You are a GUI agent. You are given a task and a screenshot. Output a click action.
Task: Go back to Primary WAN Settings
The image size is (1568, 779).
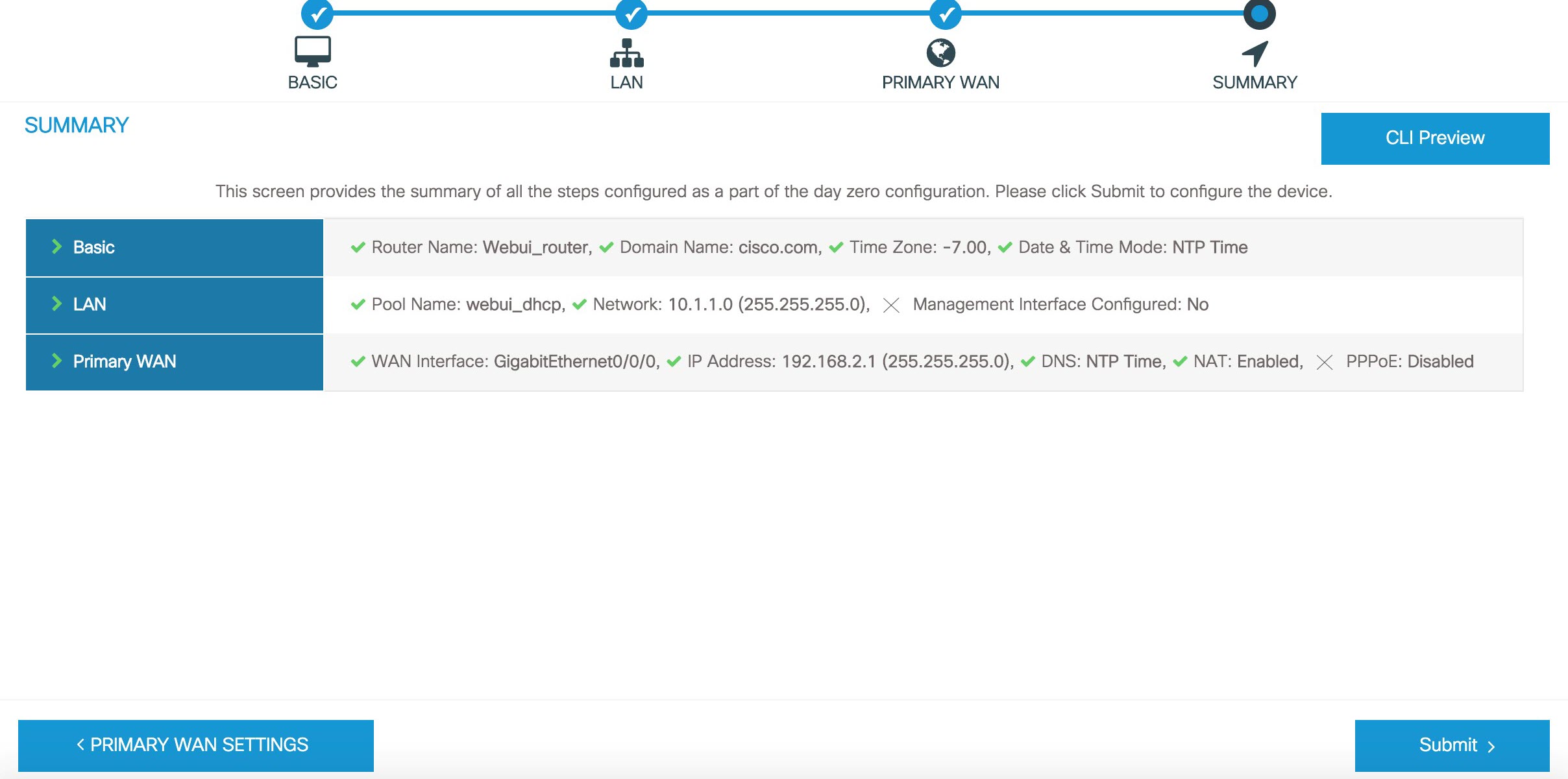[x=196, y=745]
